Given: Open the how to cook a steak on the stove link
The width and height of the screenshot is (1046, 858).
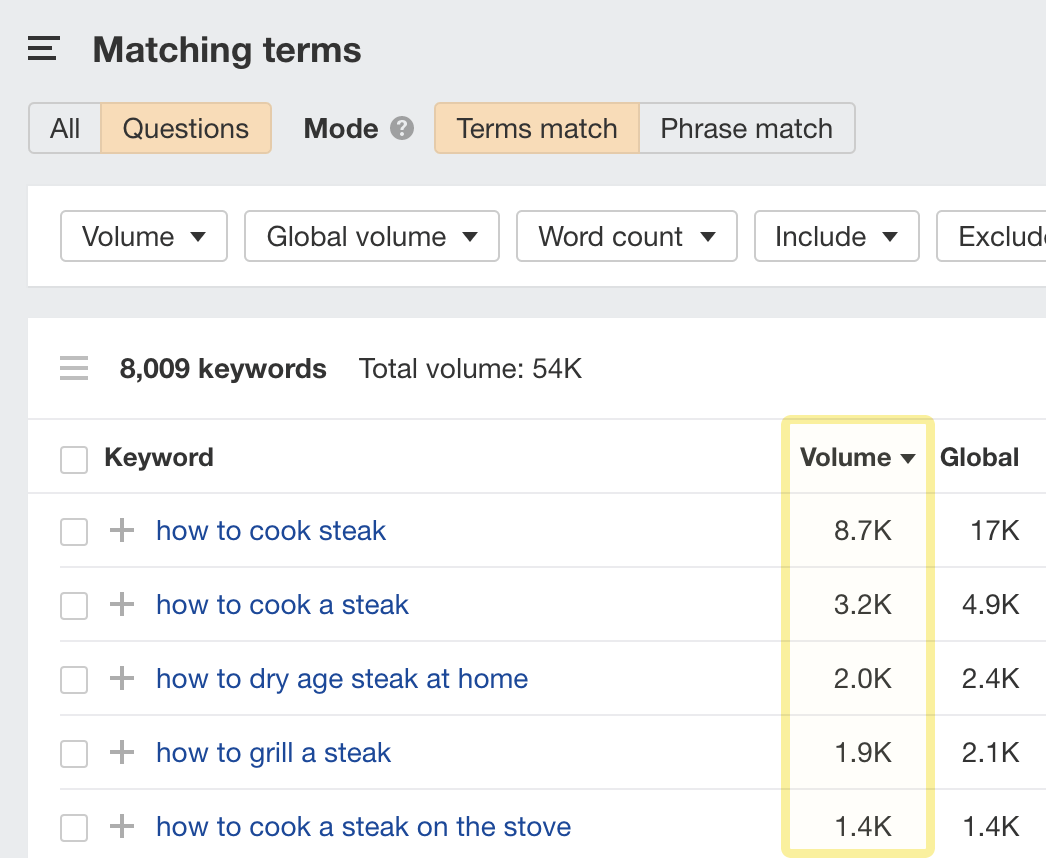Looking at the screenshot, I should coord(363,827).
